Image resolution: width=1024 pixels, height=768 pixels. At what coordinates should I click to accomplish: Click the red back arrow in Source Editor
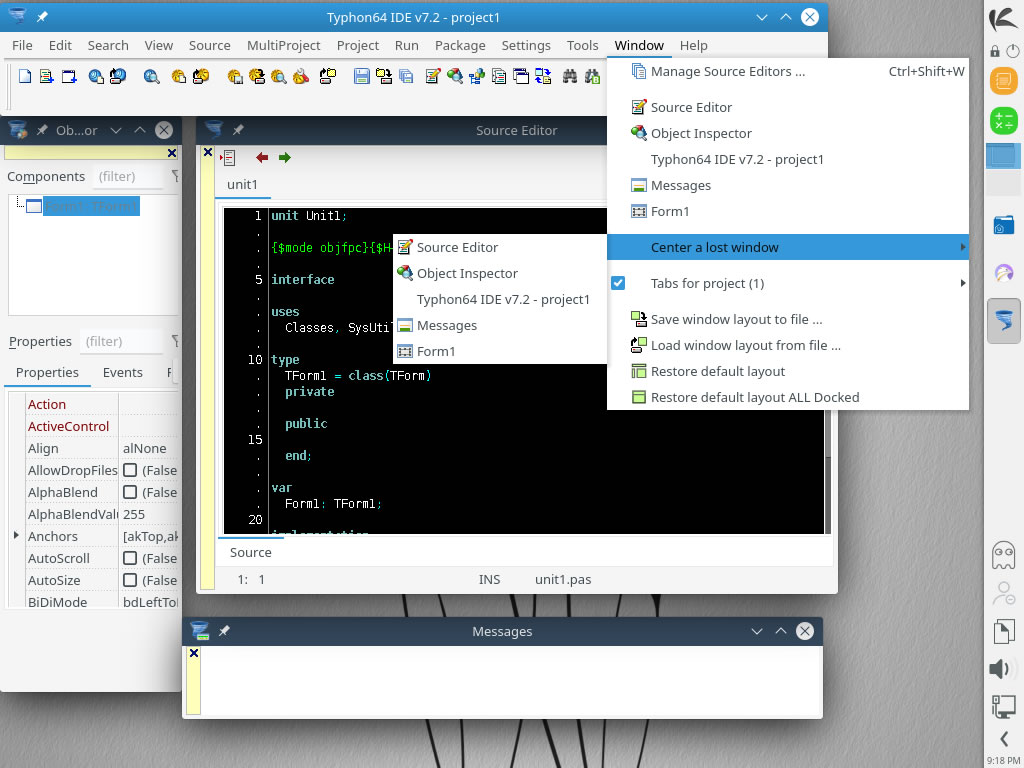coord(263,157)
